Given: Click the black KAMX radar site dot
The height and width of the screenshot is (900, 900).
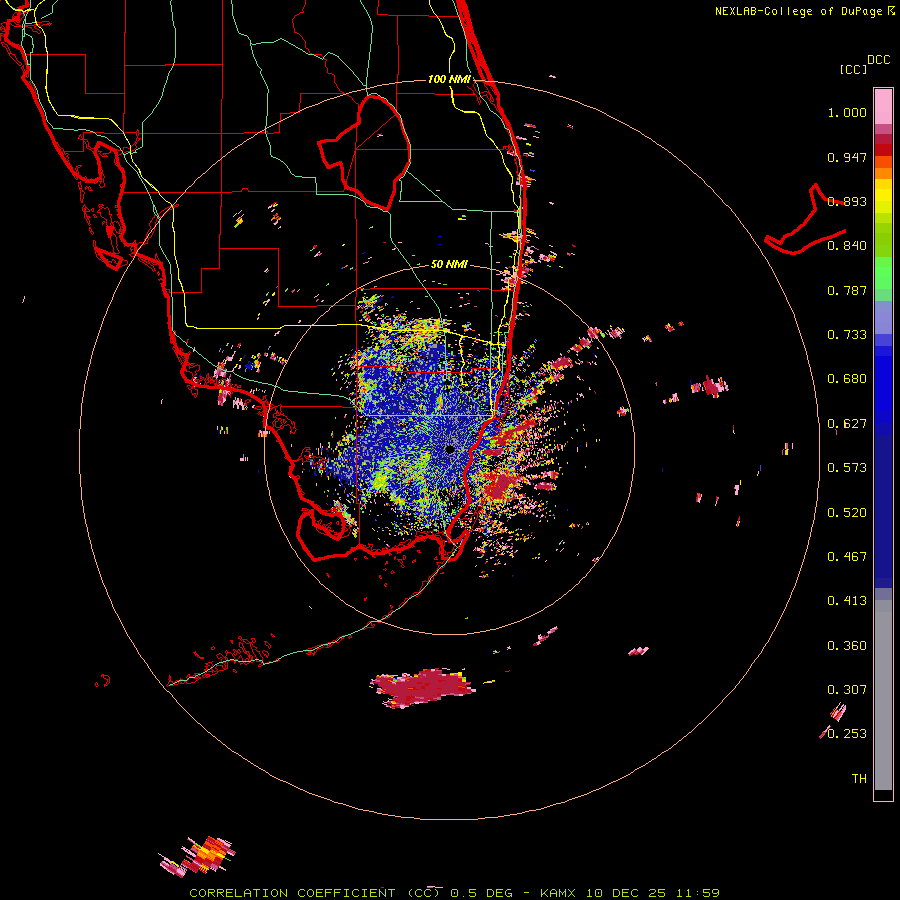Looking at the screenshot, I should [x=450, y=449].
